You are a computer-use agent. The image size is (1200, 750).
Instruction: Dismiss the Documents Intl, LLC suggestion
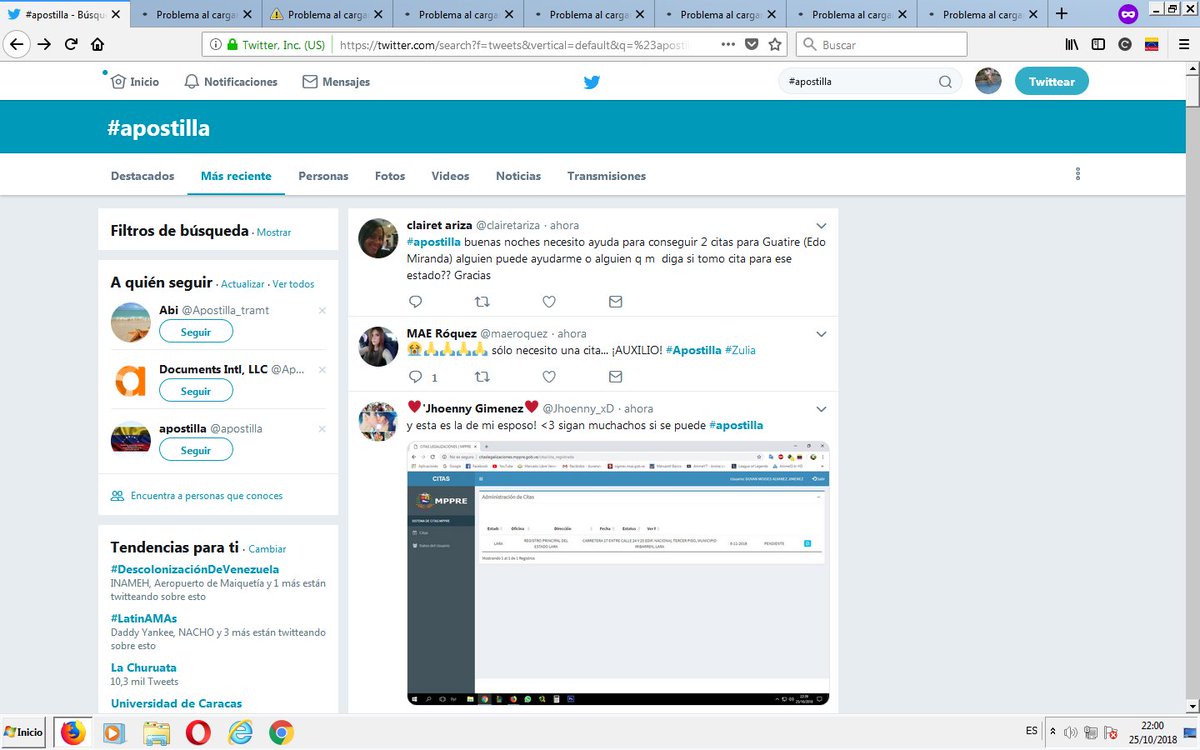pos(322,370)
